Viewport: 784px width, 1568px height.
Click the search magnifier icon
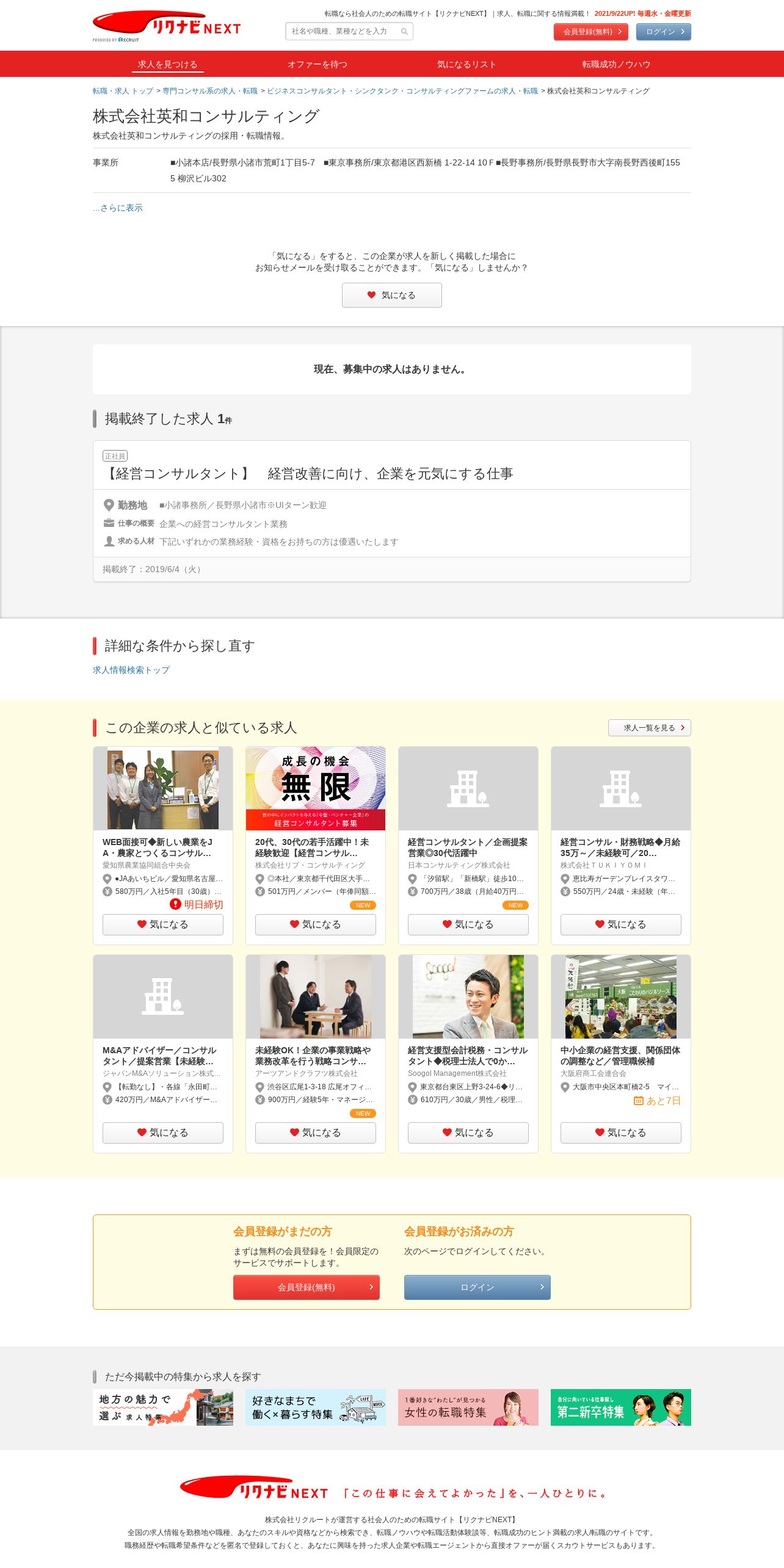404,32
